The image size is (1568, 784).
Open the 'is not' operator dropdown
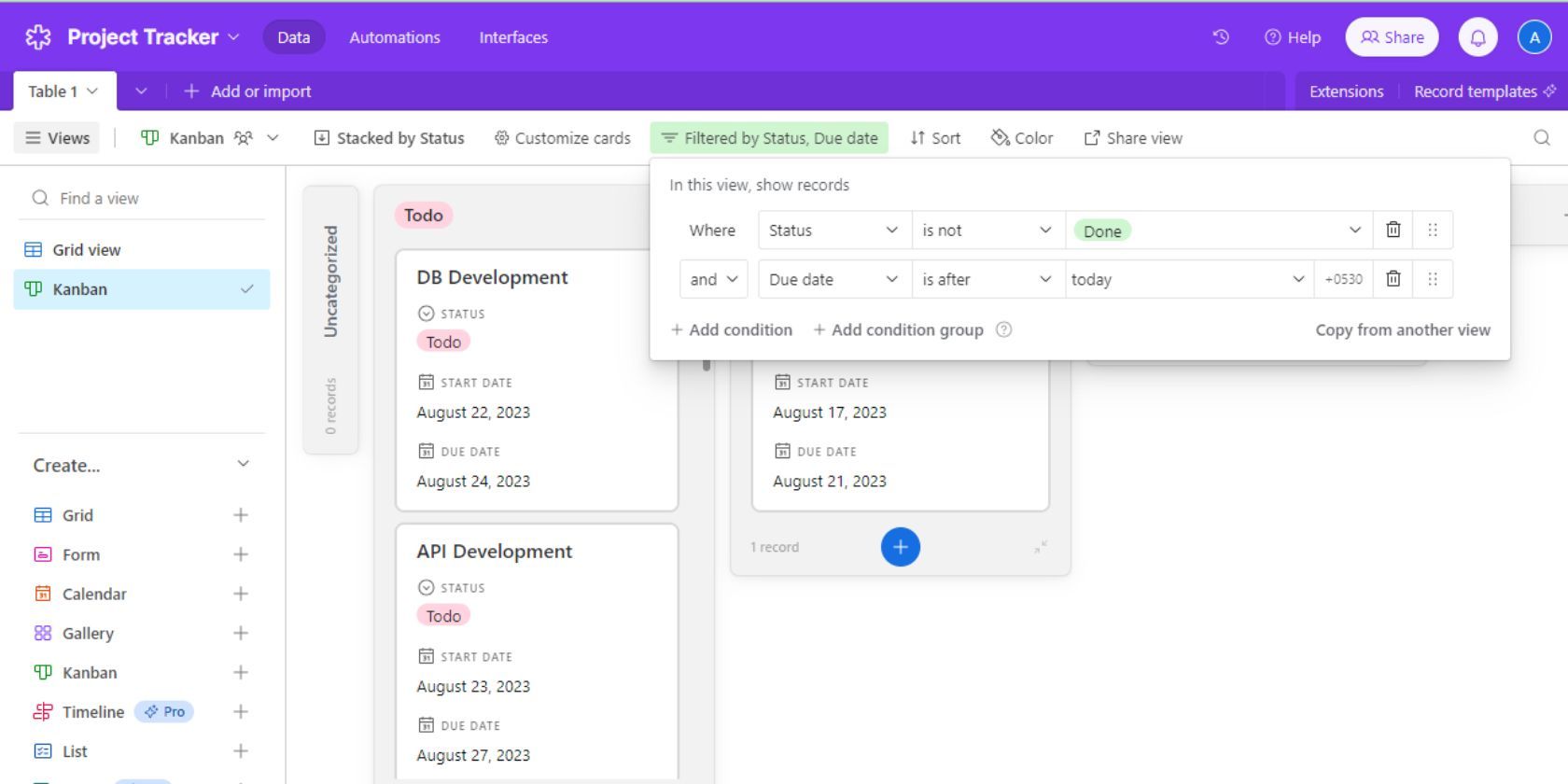987,231
